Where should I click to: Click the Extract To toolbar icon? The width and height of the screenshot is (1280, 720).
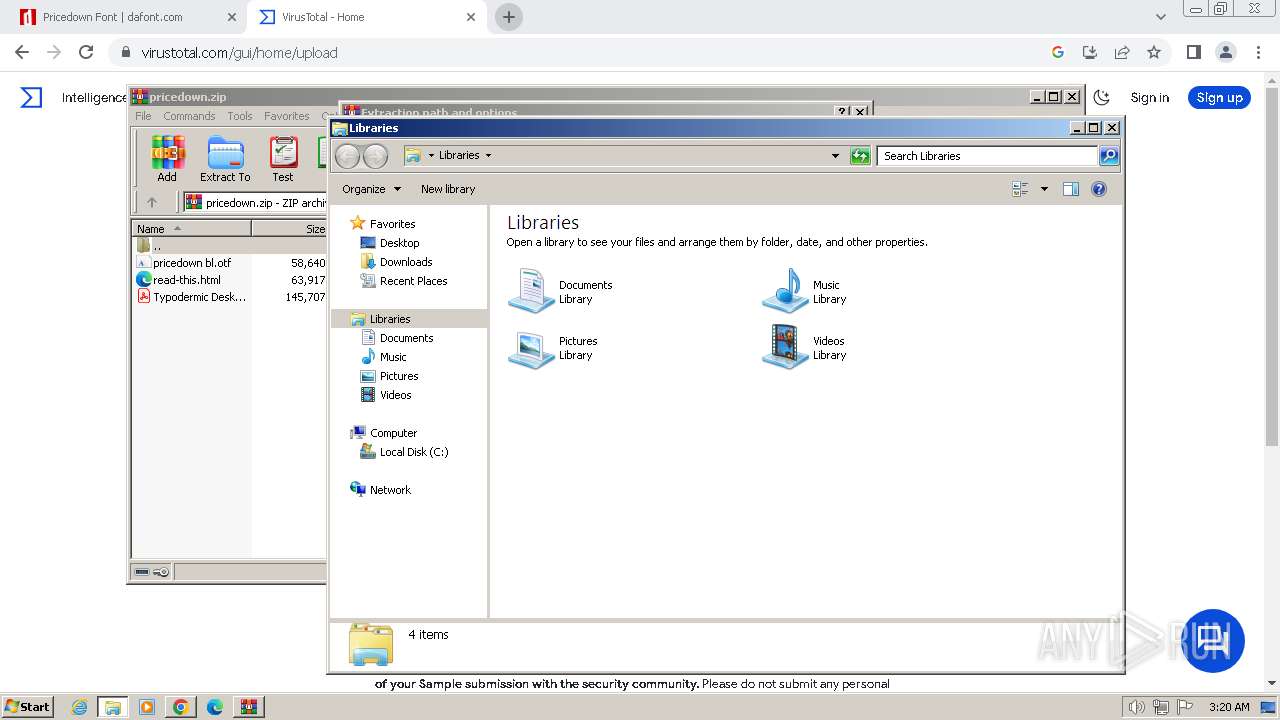coord(225,160)
